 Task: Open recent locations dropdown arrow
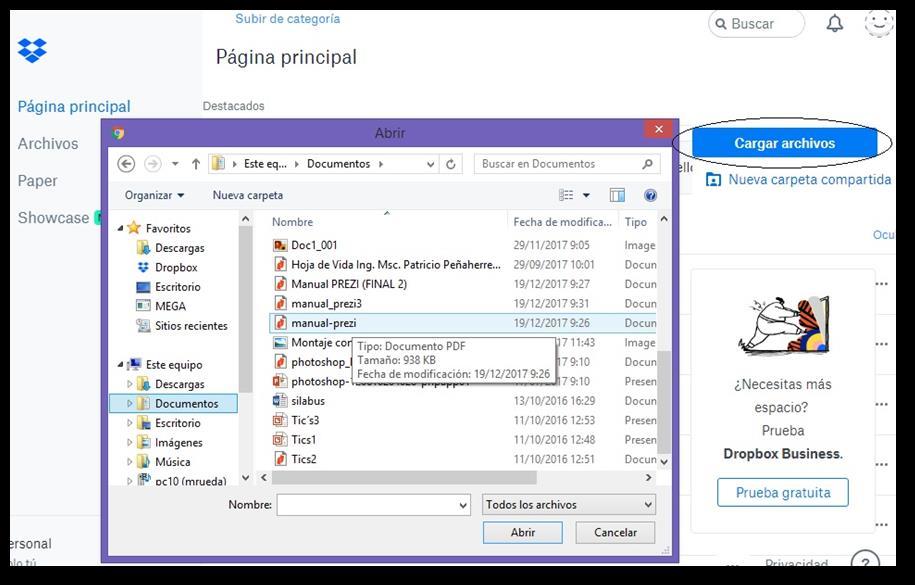[175, 164]
